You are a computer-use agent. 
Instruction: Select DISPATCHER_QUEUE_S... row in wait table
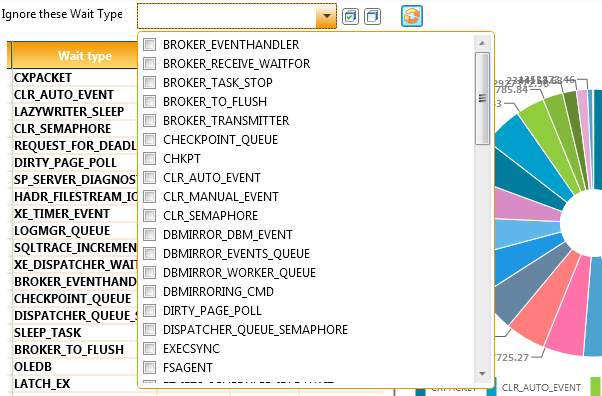pos(75,315)
